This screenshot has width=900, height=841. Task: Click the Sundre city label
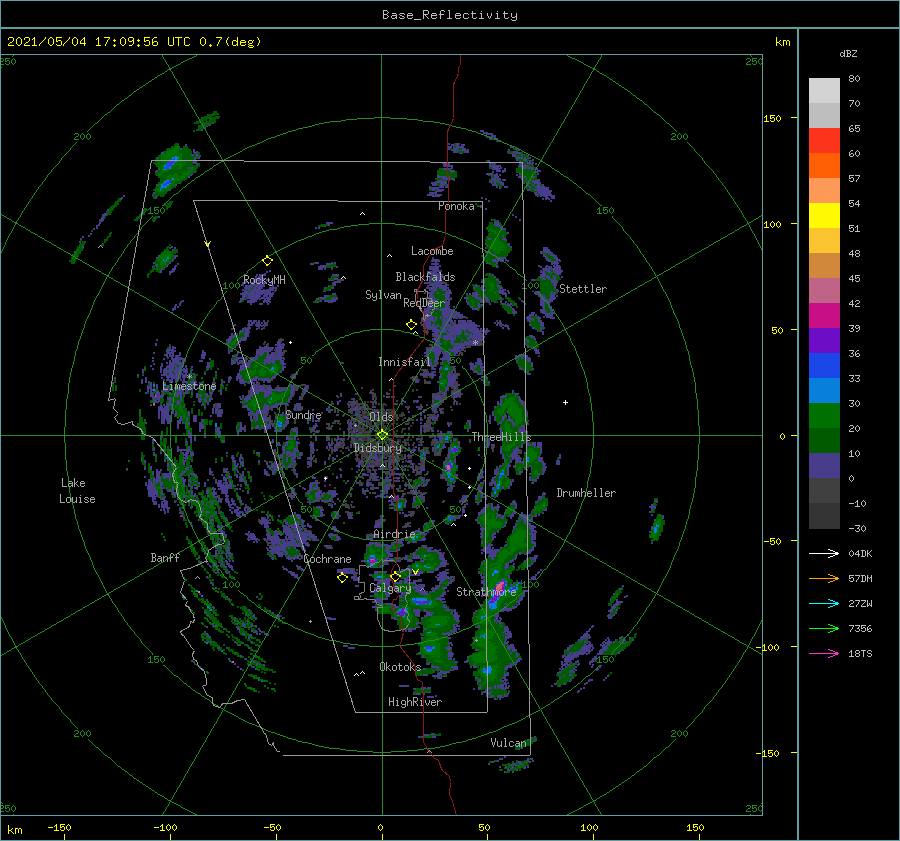click(x=304, y=415)
